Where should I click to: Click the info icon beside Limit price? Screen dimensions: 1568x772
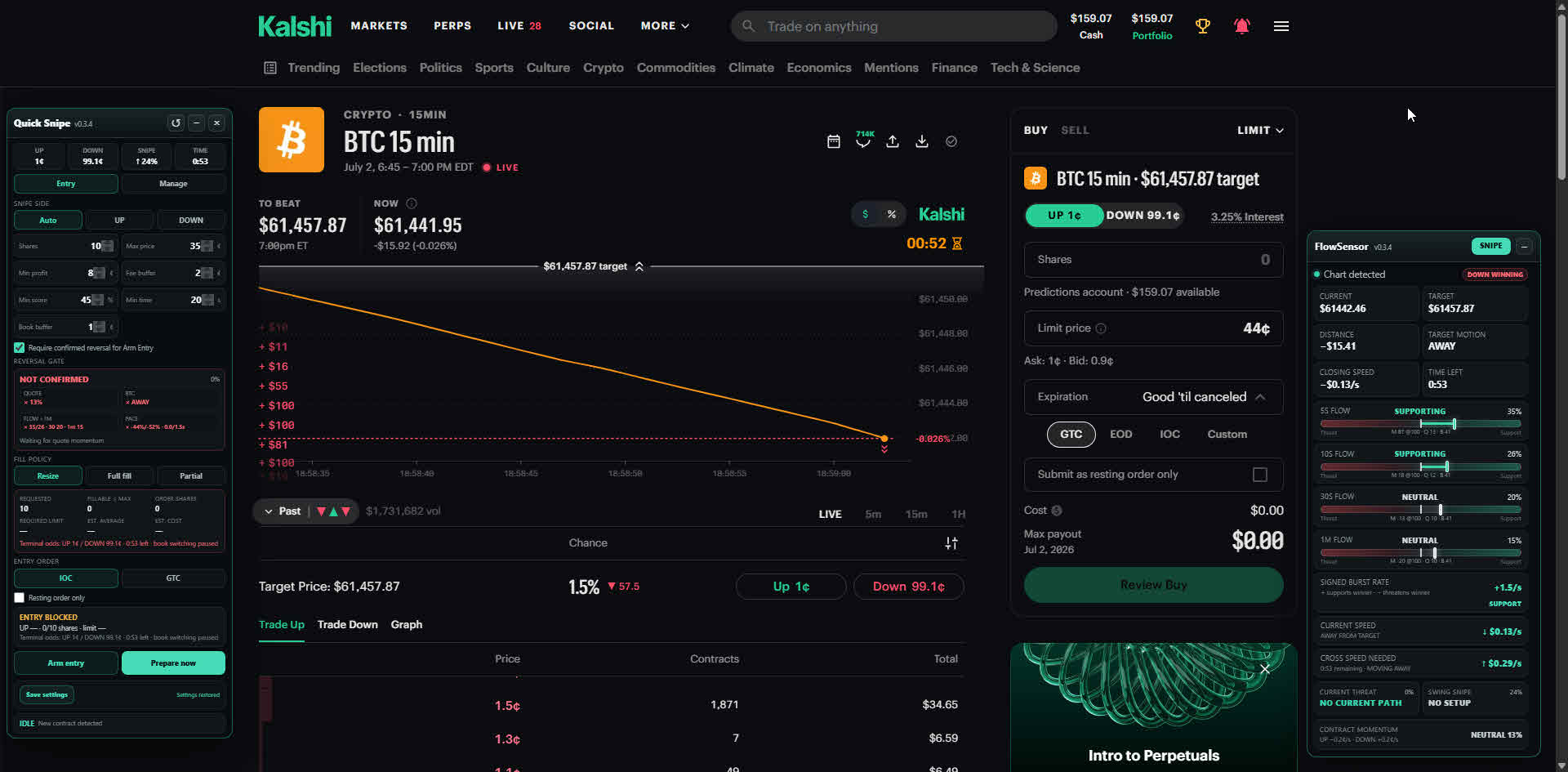[1101, 328]
